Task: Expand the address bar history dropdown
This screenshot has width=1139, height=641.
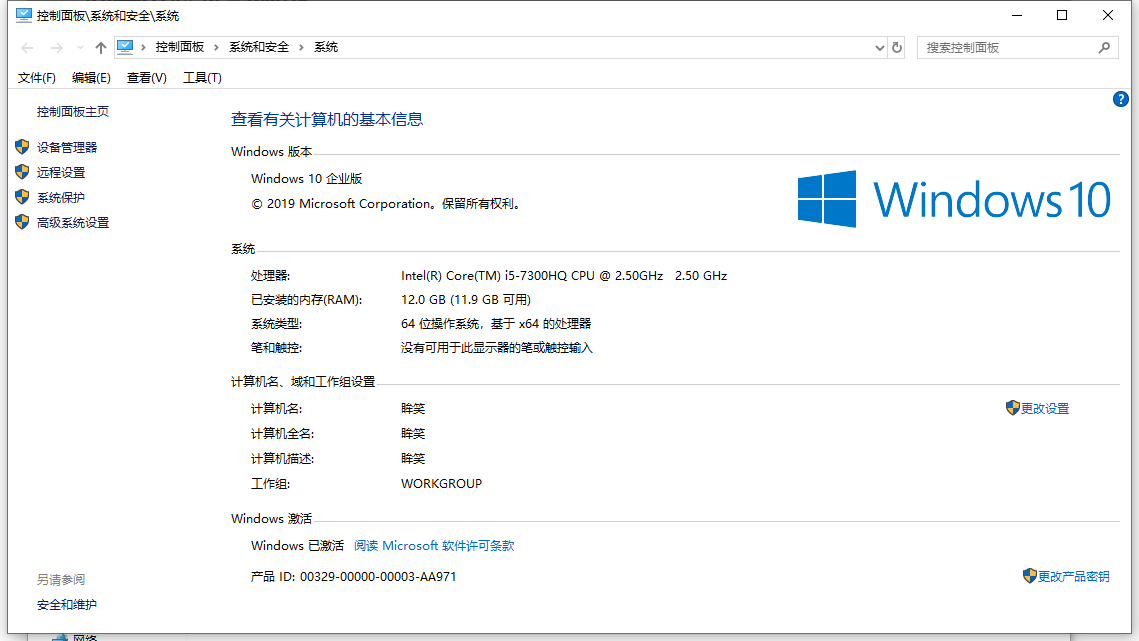Action: [x=879, y=48]
